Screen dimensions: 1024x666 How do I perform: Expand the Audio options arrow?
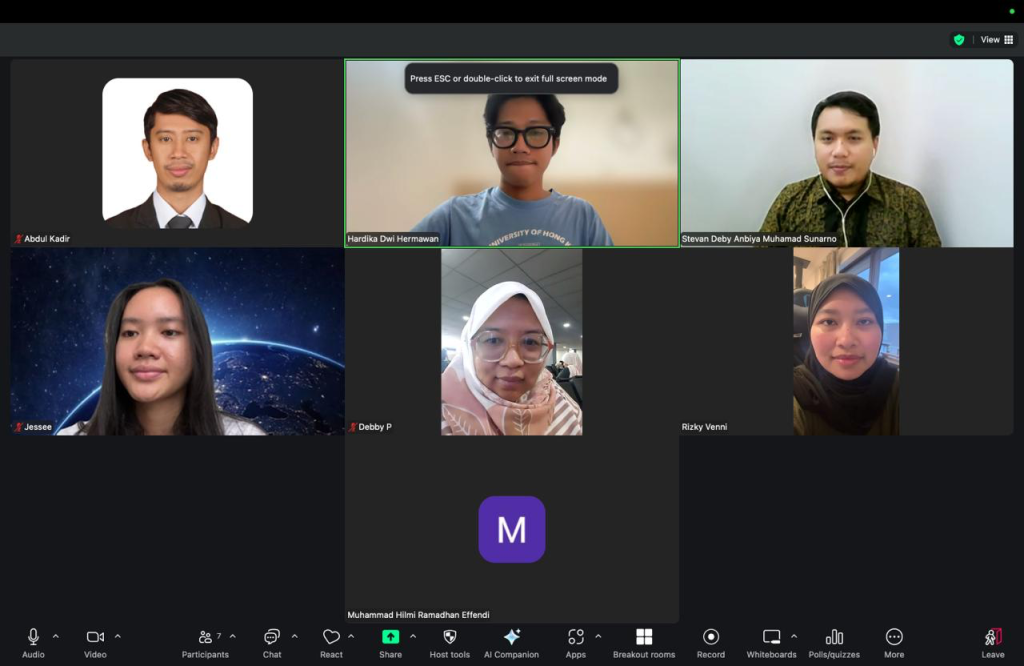pos(56,636)
